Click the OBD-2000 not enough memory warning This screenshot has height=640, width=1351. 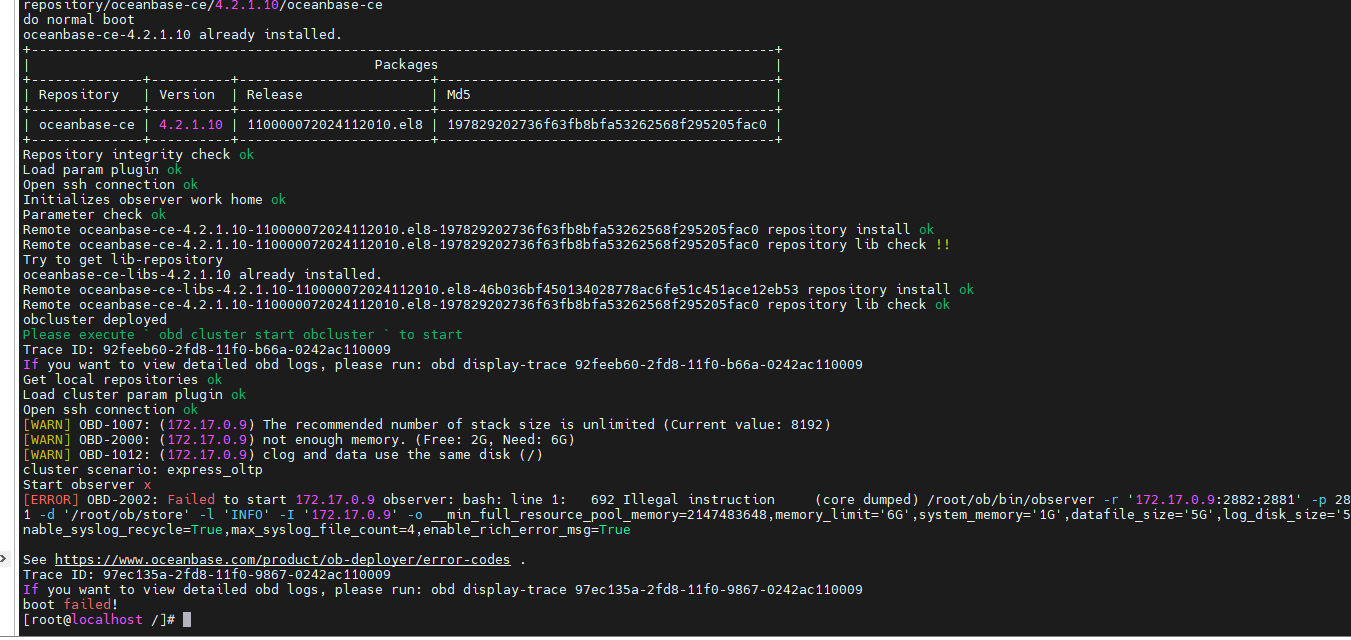click(299, 440)
